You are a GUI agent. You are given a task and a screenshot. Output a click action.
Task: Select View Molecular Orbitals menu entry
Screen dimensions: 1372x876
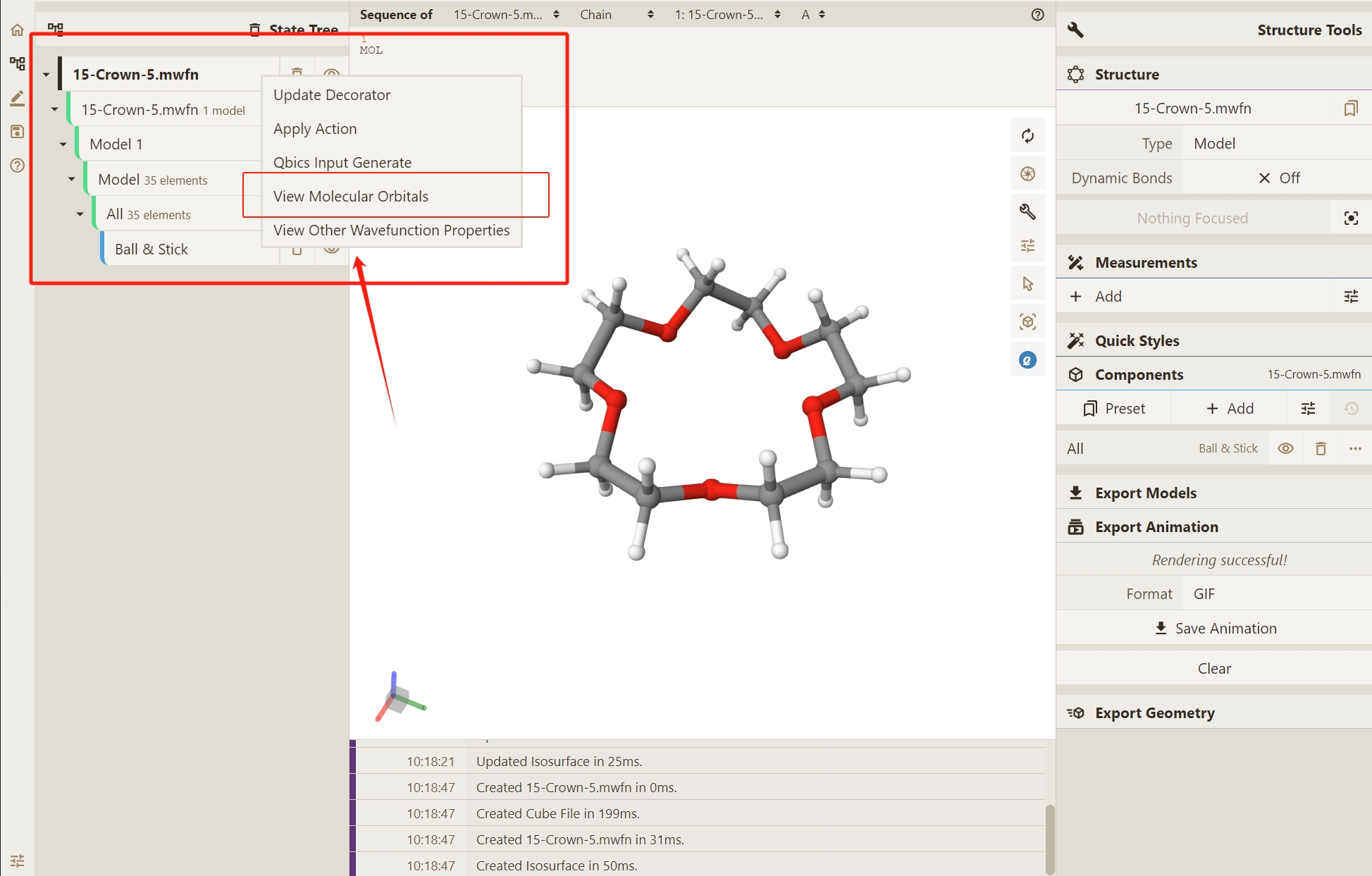(351, 197)
